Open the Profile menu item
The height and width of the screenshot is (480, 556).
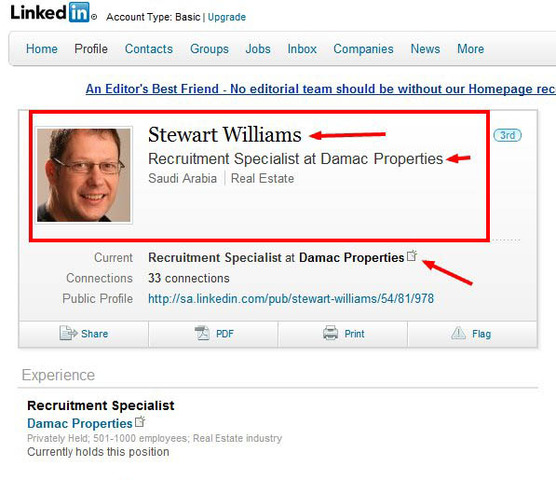pyautogui.click(x=91, y=49)
